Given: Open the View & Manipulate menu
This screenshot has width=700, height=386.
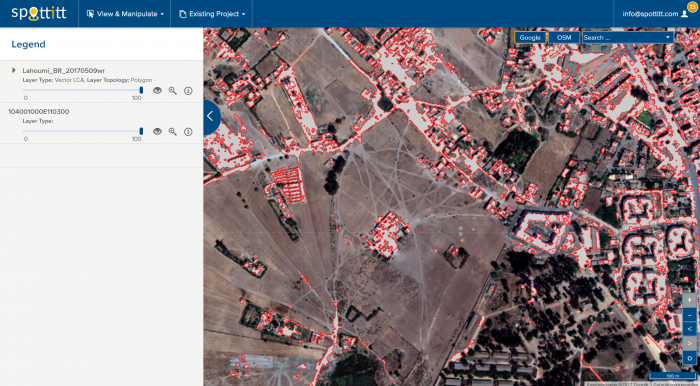Looking at the screenshot, I should pos(125,14).
